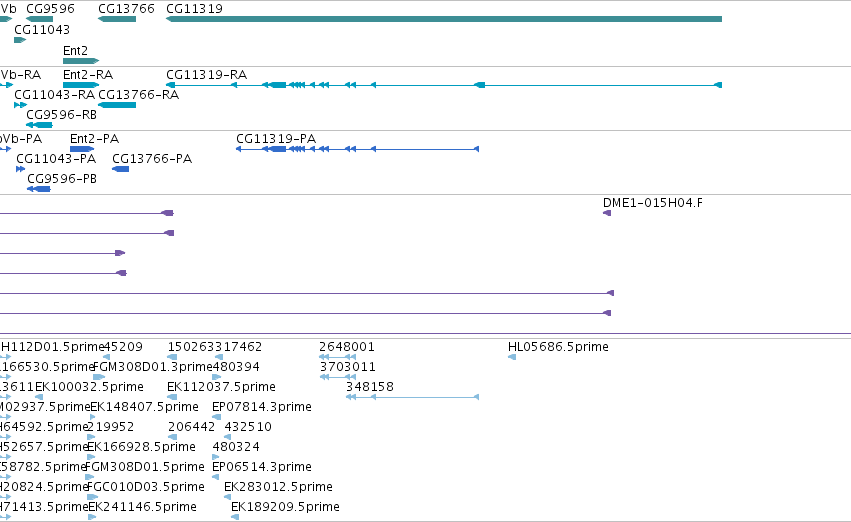Click the FGM308D01.5prime EST label
Viewport: 851px width, 522px height.
point(145,467)
